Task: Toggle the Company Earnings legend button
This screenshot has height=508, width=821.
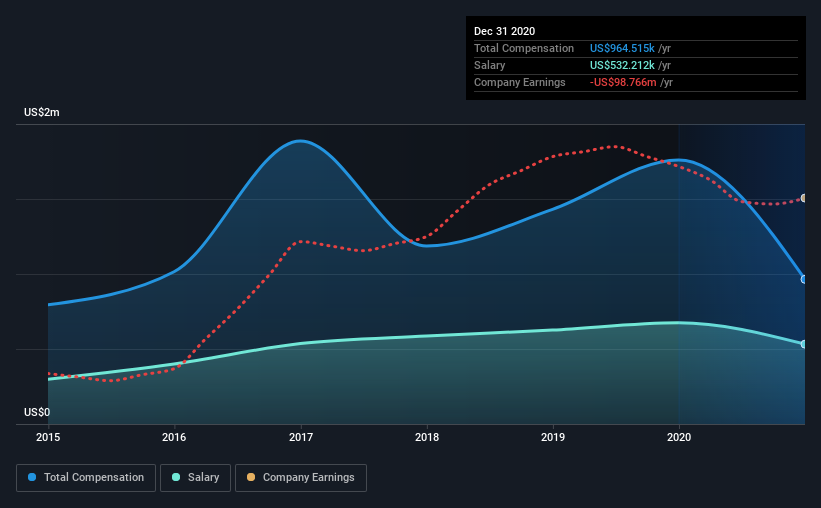Action: coord(301,478)
